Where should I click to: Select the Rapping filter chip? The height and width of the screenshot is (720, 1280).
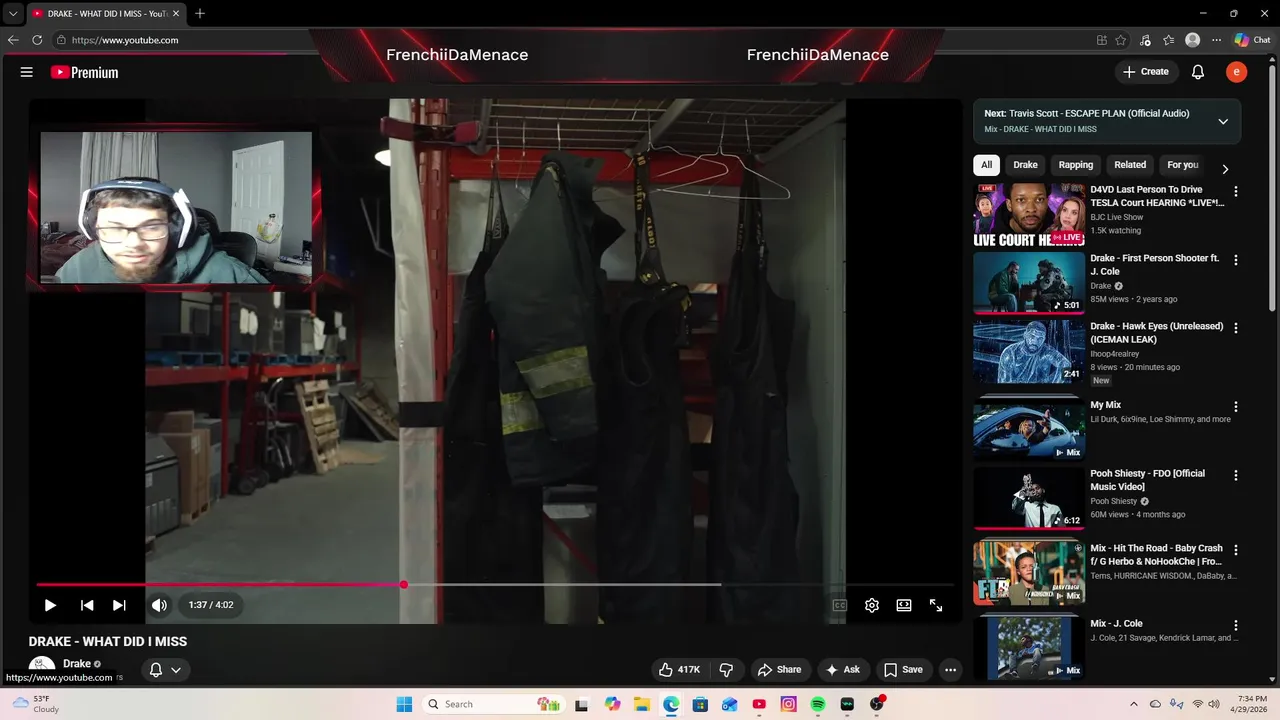click(x=1076, y=165)
